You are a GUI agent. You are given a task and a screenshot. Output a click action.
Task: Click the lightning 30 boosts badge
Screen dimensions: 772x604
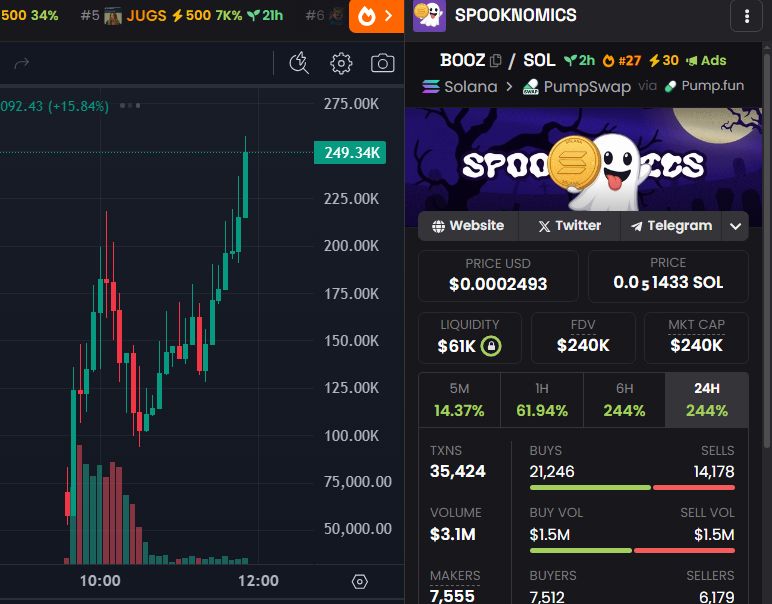[x=664, y=61]
